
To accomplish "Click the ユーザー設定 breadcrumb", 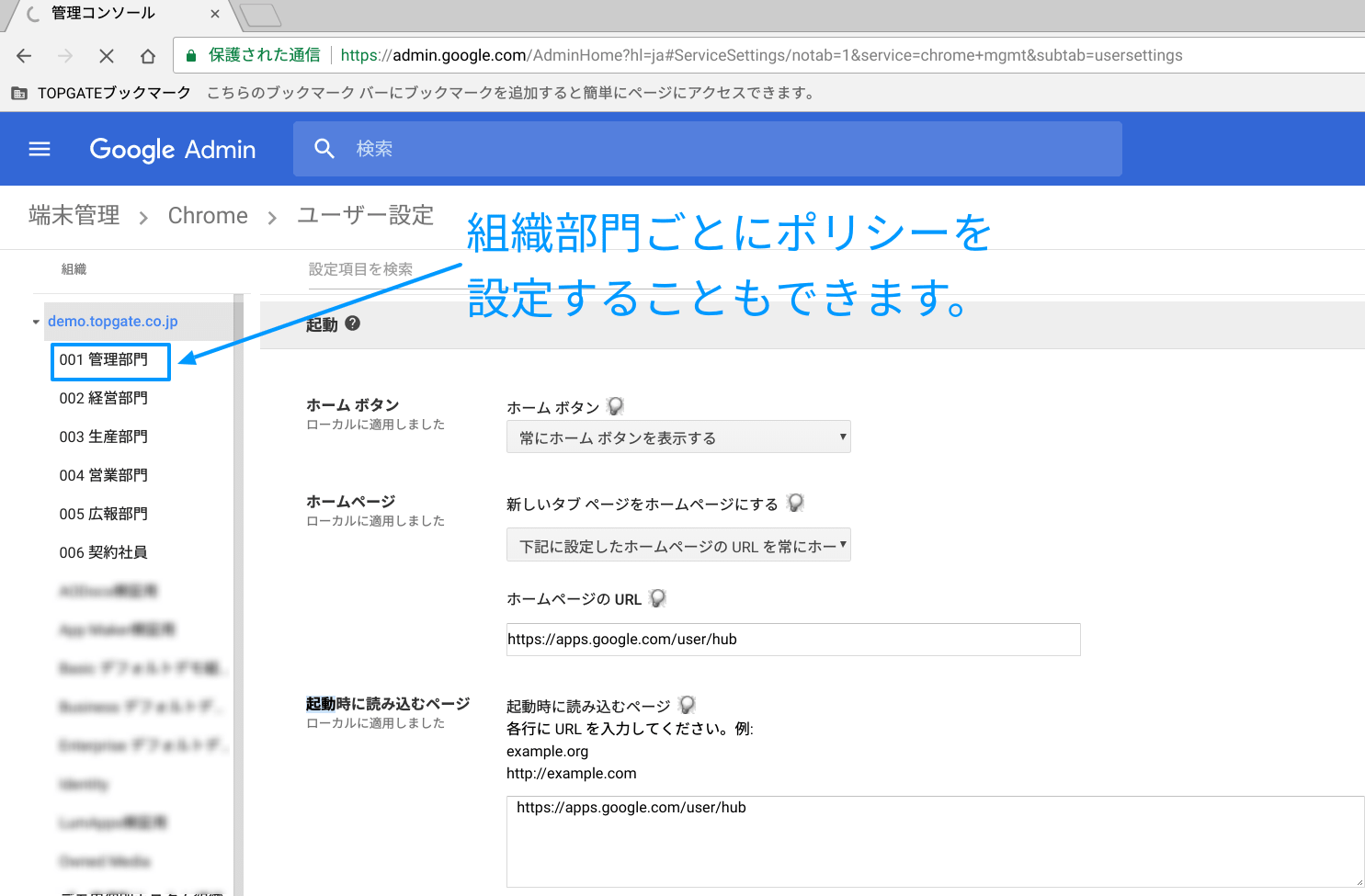I will 365,215.
